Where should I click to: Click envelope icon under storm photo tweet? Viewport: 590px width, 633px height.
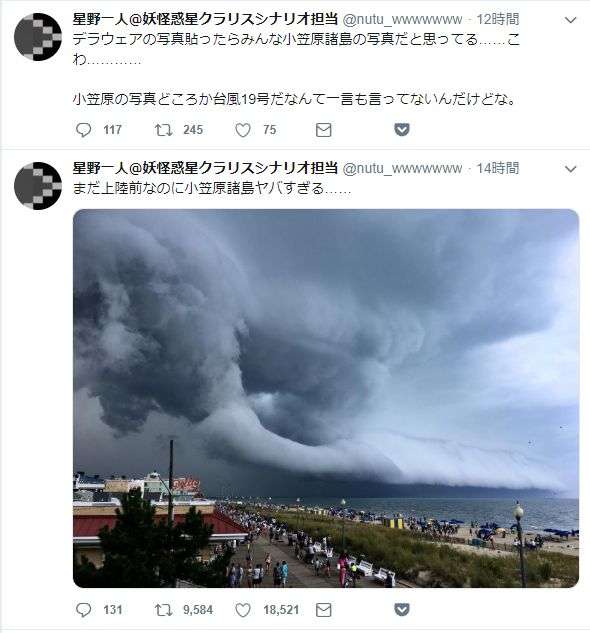[323, 610]
